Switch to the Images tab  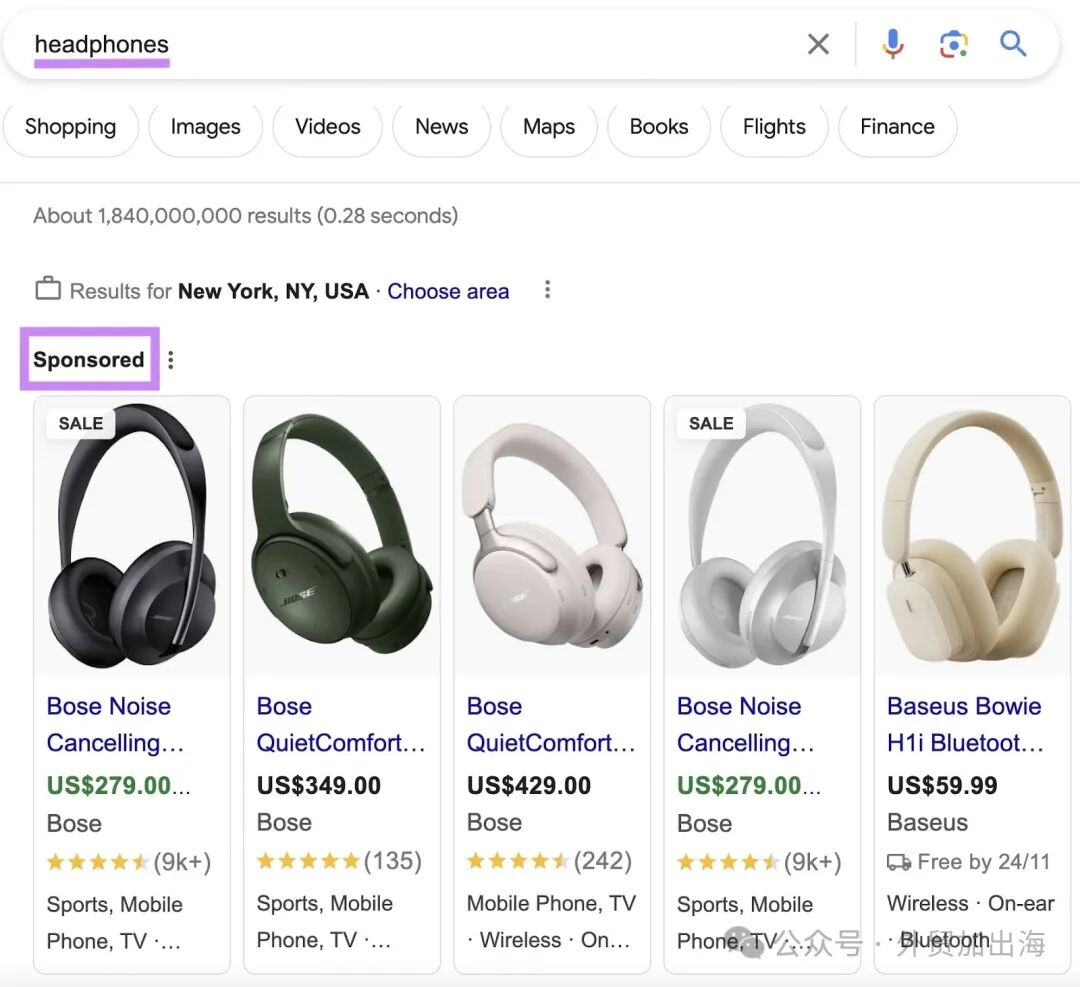(x=205, y=127)
